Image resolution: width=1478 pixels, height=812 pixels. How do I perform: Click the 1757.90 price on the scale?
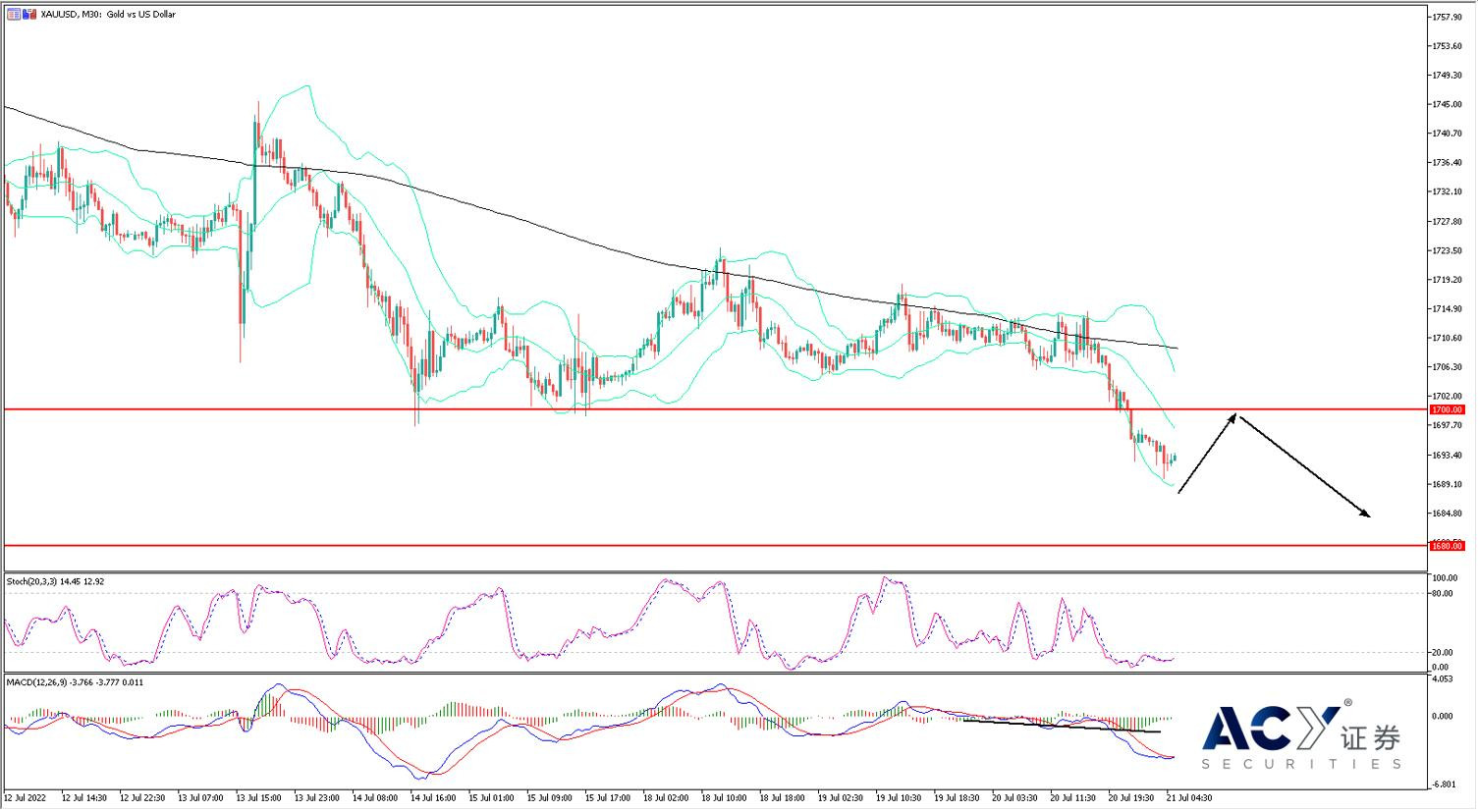[1449, 17]
